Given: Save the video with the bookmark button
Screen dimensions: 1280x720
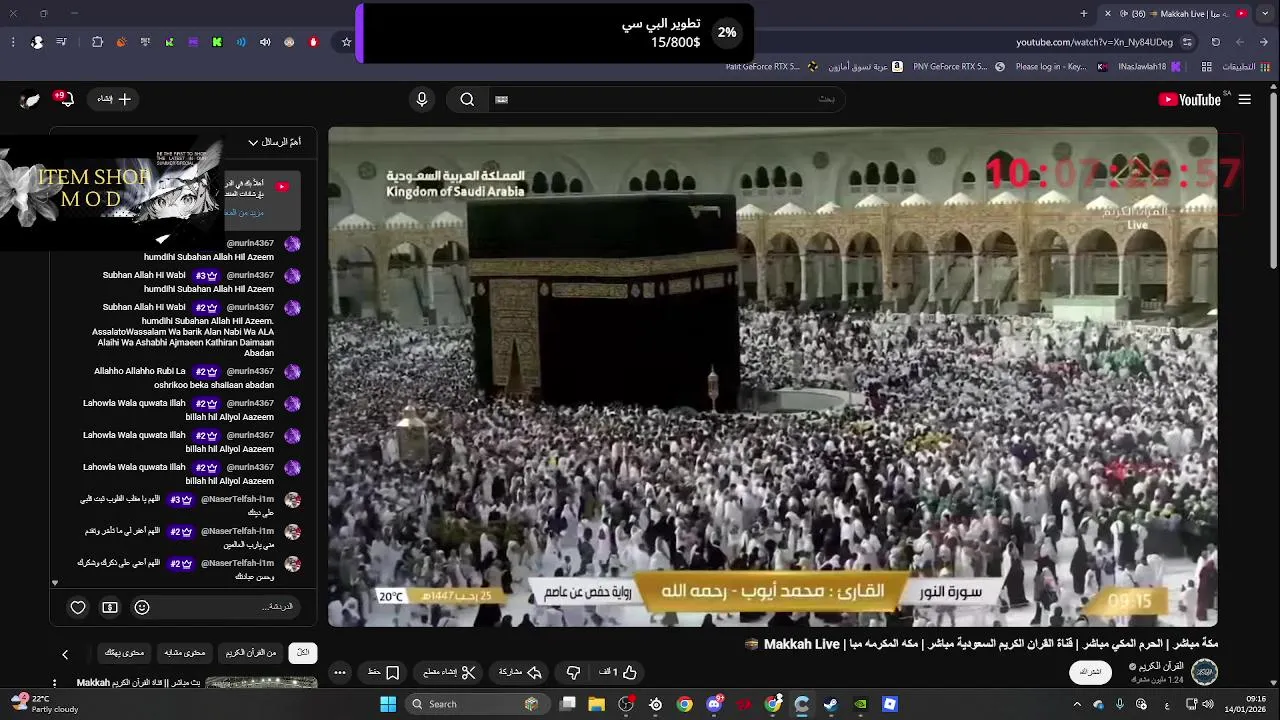Looking at the screenshot, I should [384, 673].
